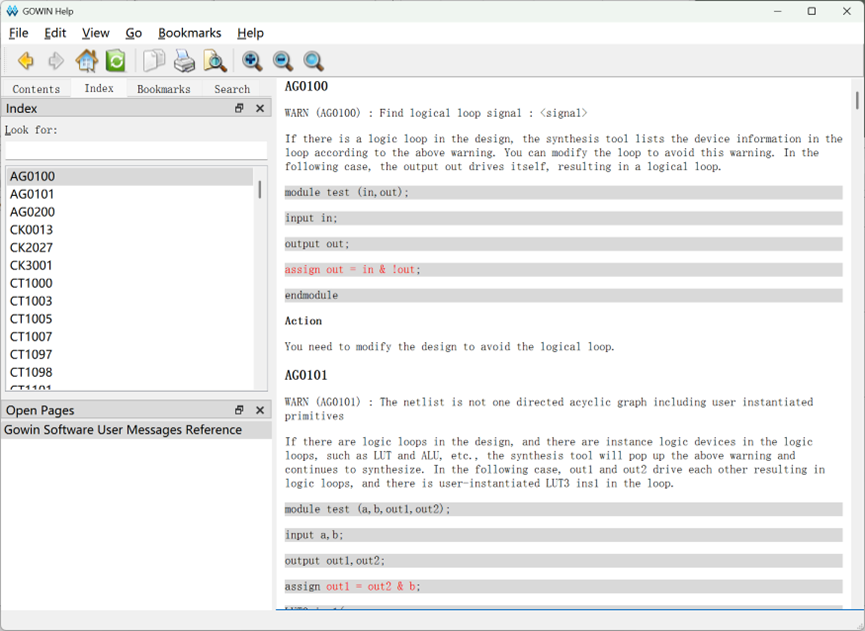
Task: Print the page with the printer icon
Action: tap(184, 61)
